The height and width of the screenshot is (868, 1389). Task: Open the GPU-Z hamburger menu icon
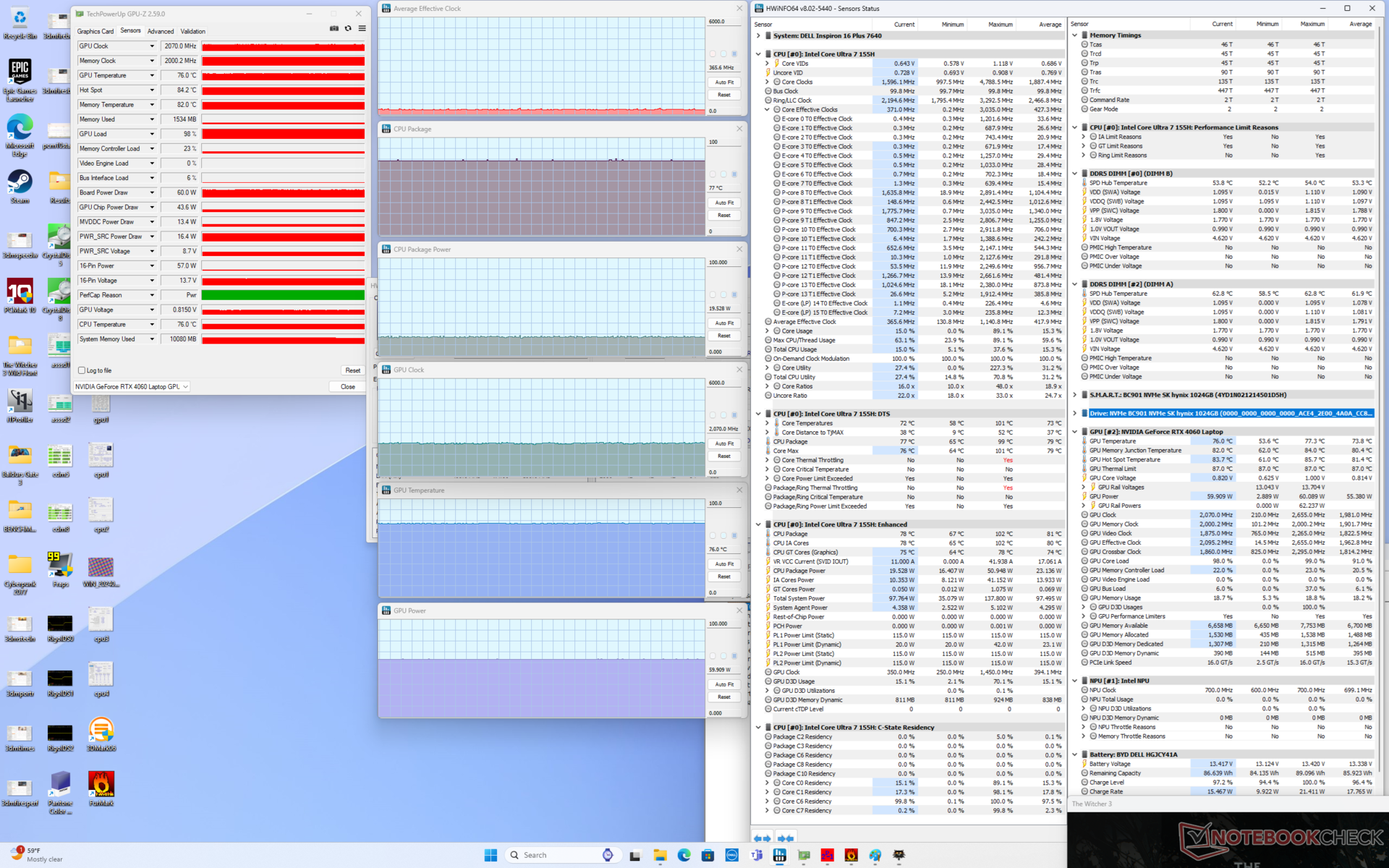coord(362,29)
